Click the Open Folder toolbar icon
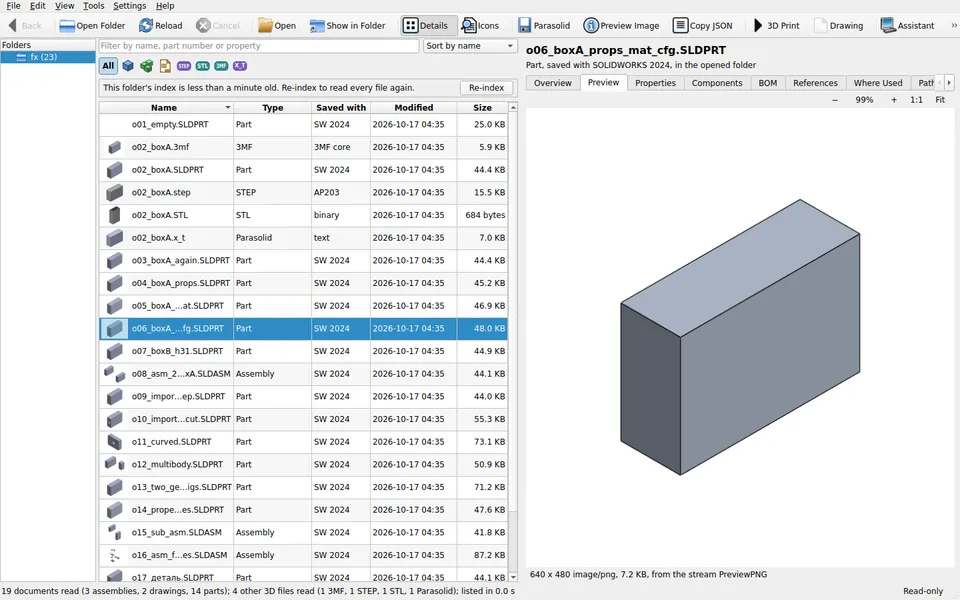This screenshot has height=600, width=960. 67,26
